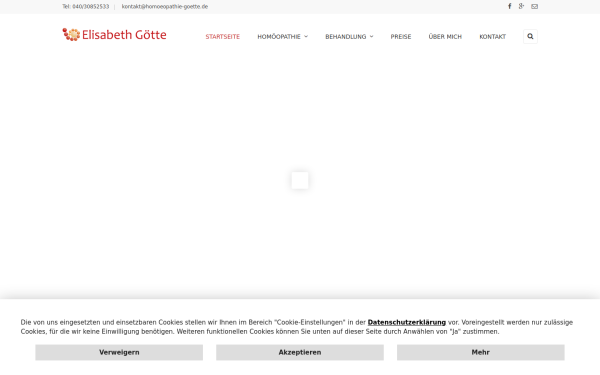Open the Google Plus social icon
This screenshot has width=600, height=375.
click(521, 6)
